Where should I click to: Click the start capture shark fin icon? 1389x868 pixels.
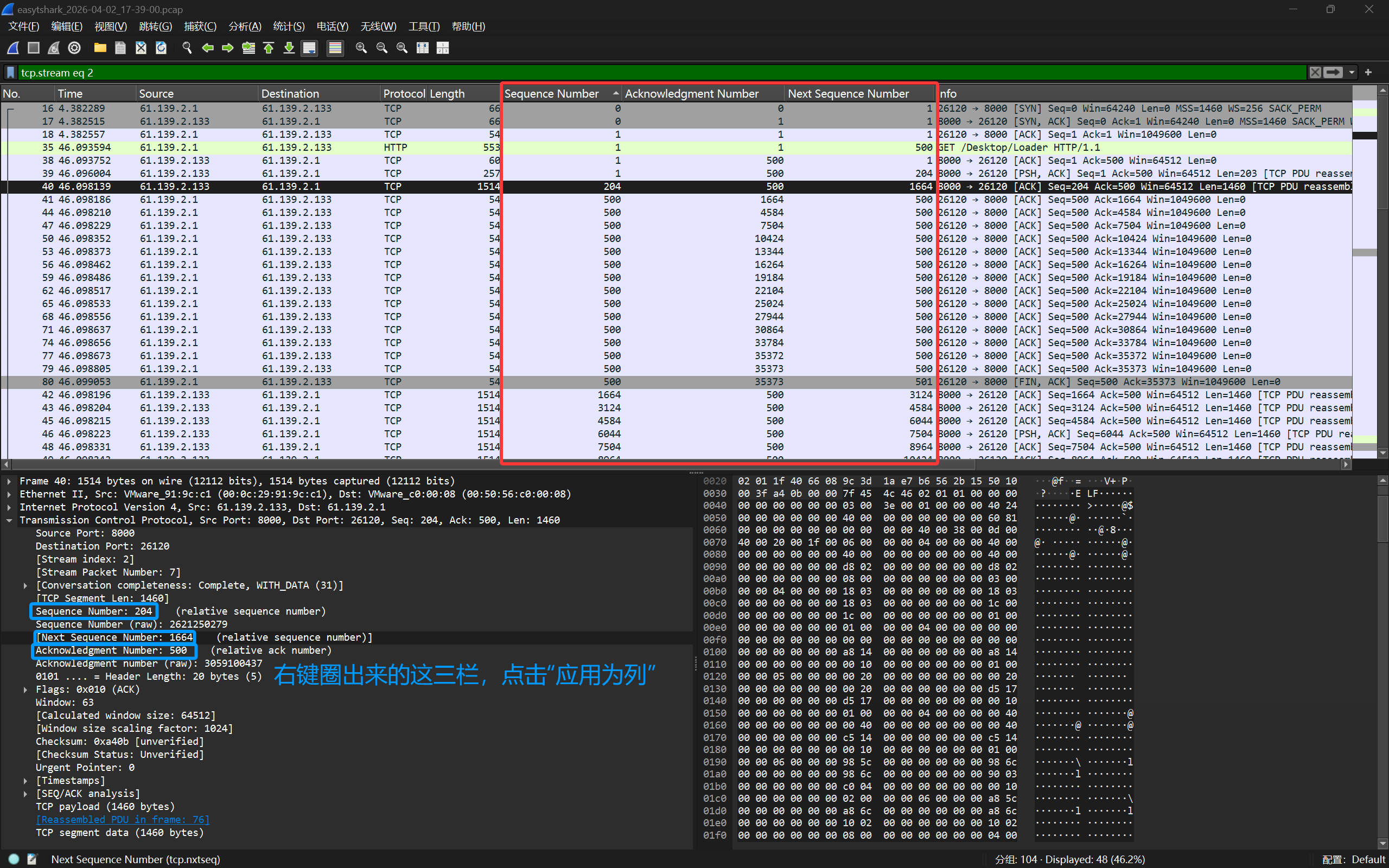point(13,48)
